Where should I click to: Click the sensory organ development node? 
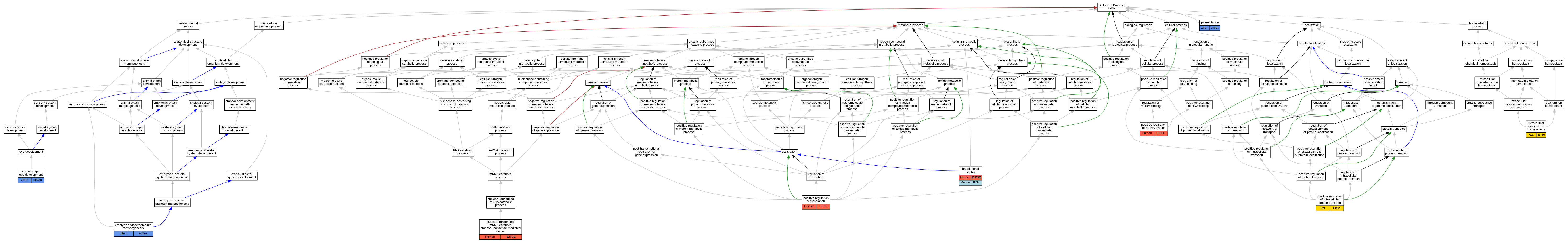point(15,129)
